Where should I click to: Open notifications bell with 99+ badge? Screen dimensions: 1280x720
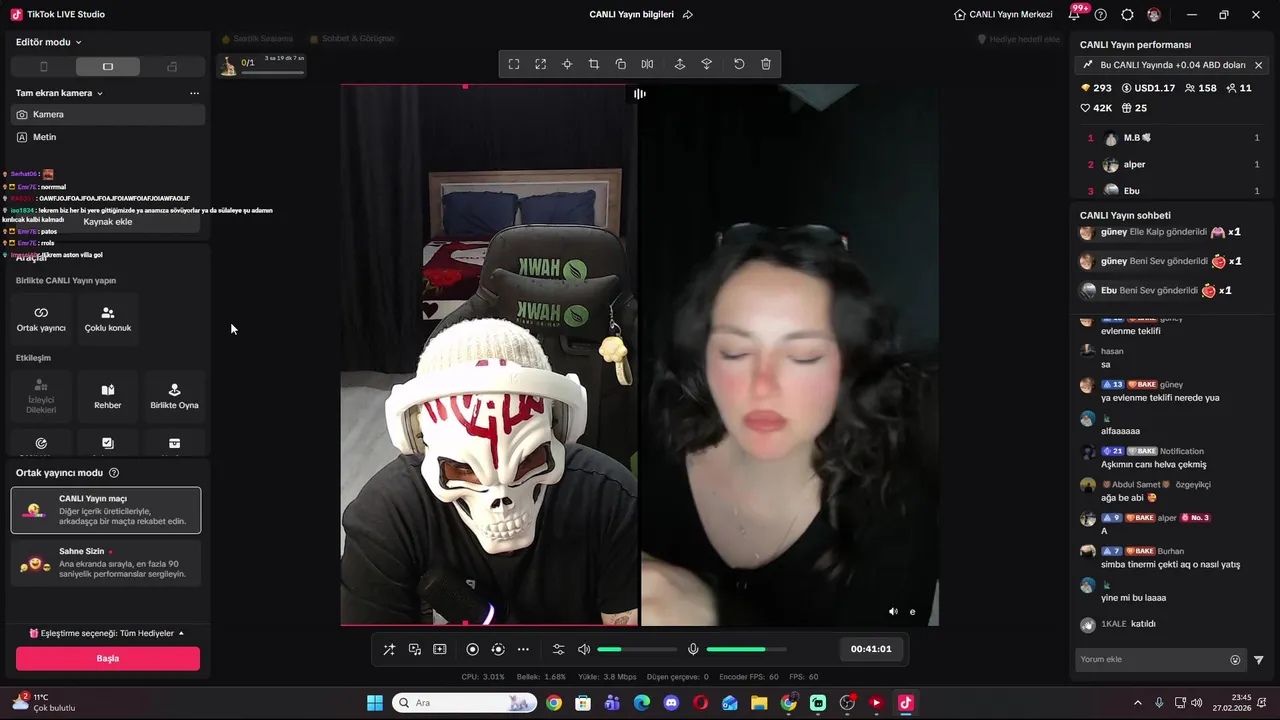1076,14
